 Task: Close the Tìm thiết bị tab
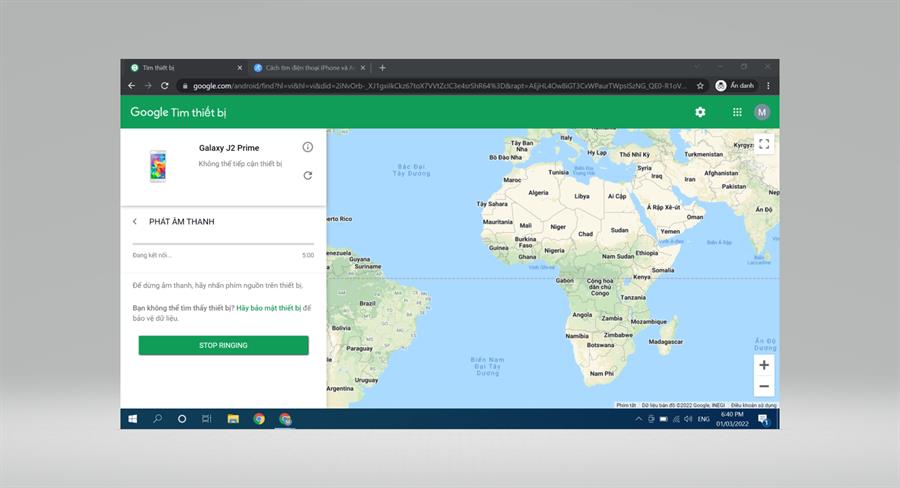[239, 68]
